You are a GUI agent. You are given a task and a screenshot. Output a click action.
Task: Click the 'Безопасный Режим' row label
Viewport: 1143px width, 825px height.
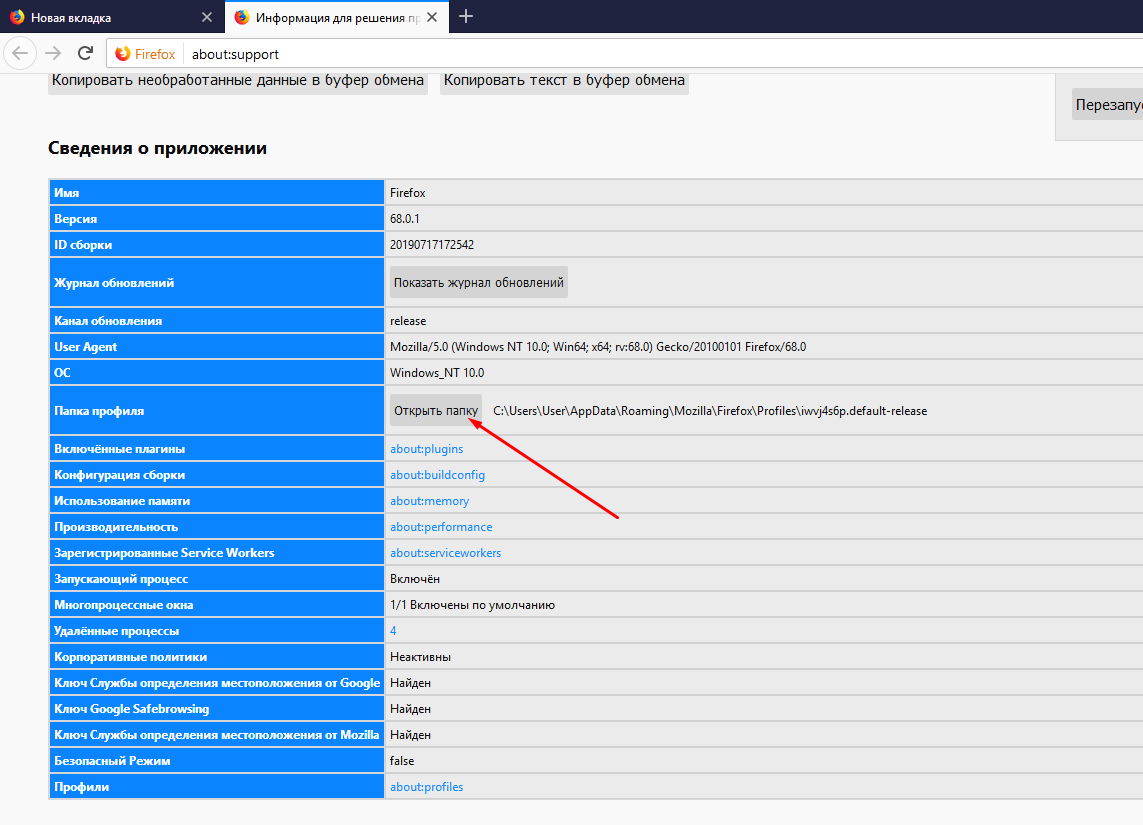(112, 761)
